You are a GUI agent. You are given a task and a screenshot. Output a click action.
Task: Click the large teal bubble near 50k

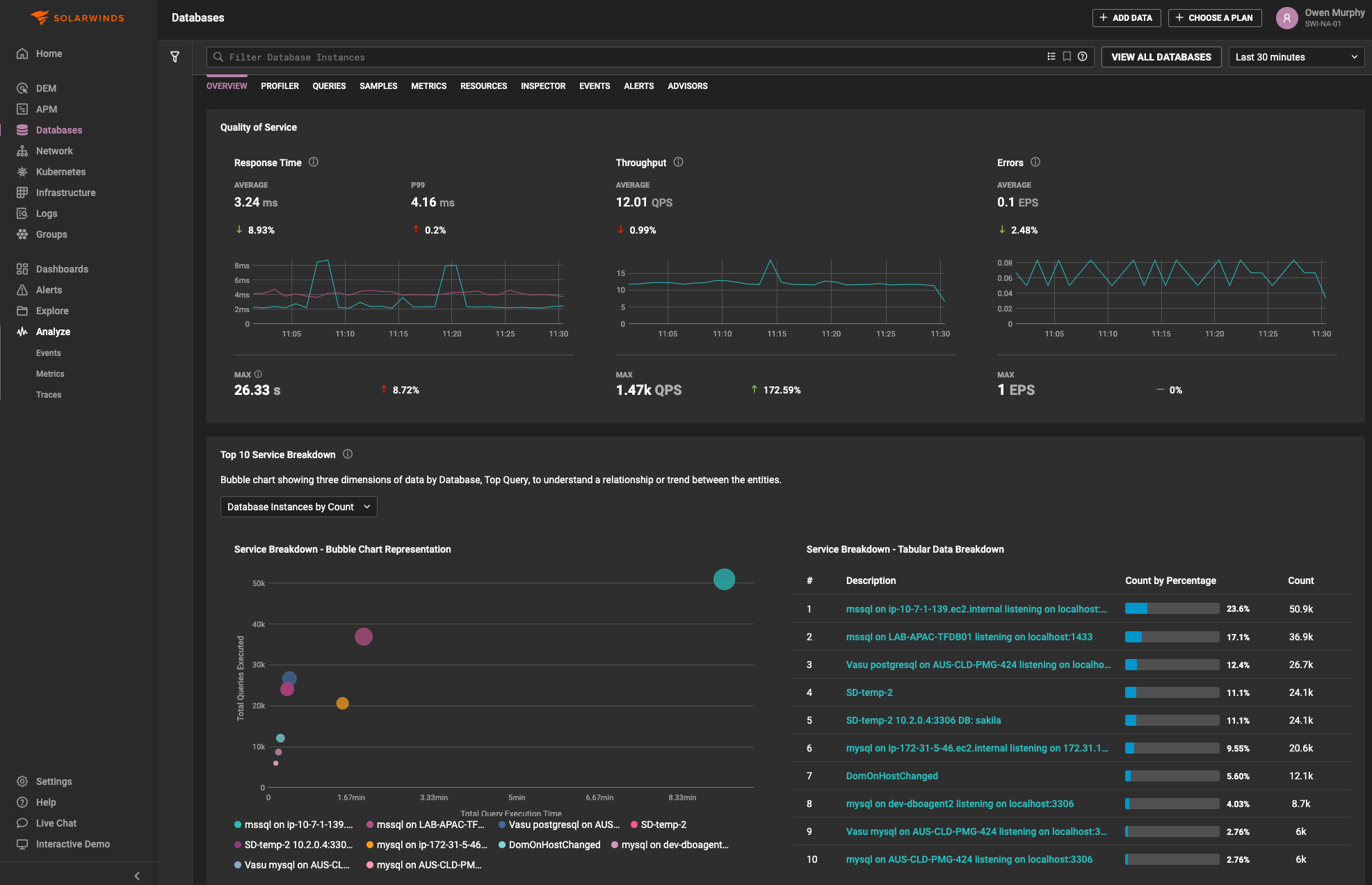click(x=724, y=579)
